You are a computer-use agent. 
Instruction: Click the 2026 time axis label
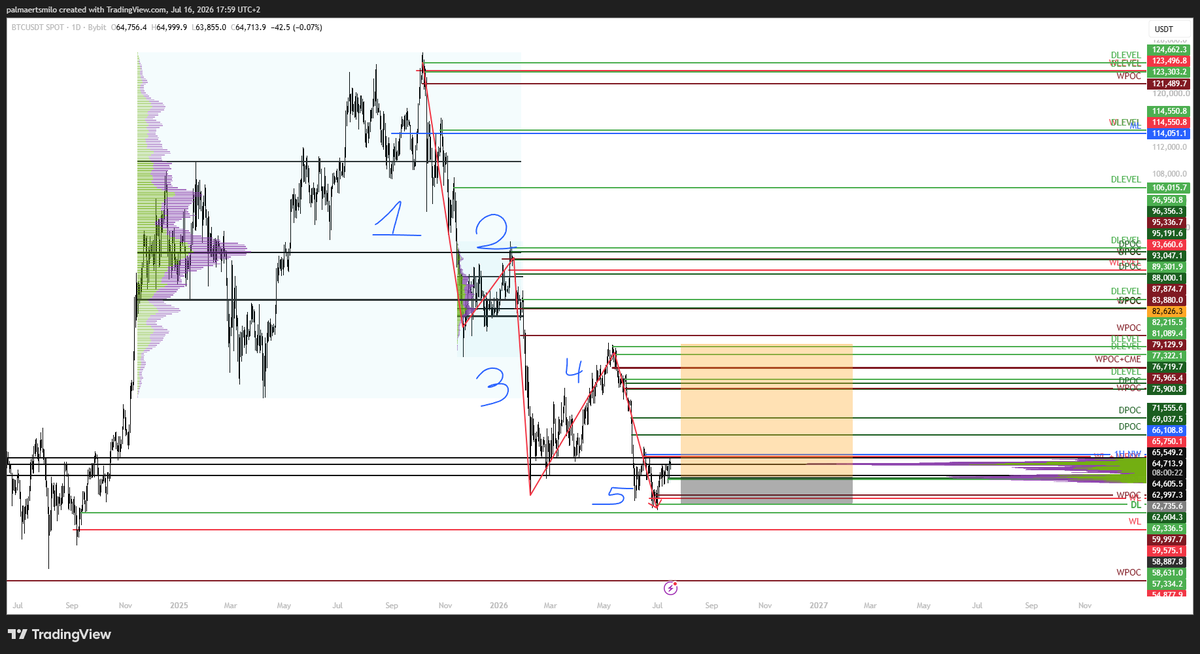(499, 605)
